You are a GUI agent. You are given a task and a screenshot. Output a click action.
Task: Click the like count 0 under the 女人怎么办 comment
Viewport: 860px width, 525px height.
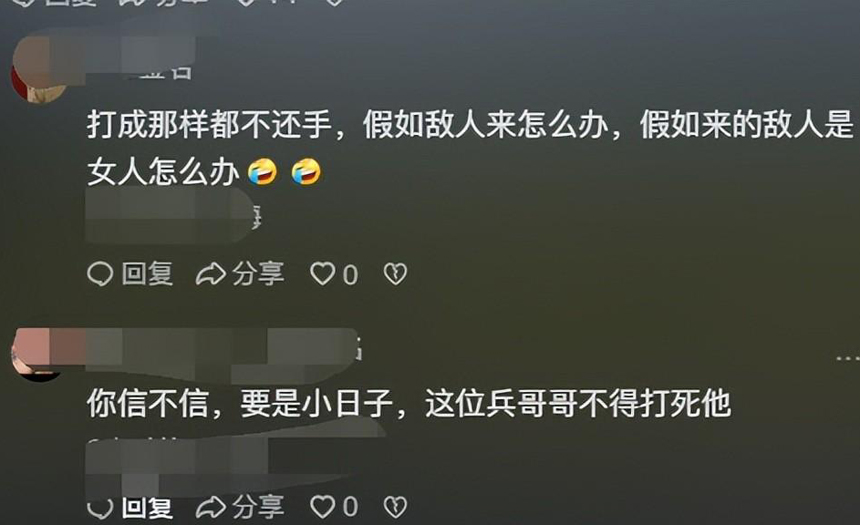pyautogui.click(x=350, y=275)
